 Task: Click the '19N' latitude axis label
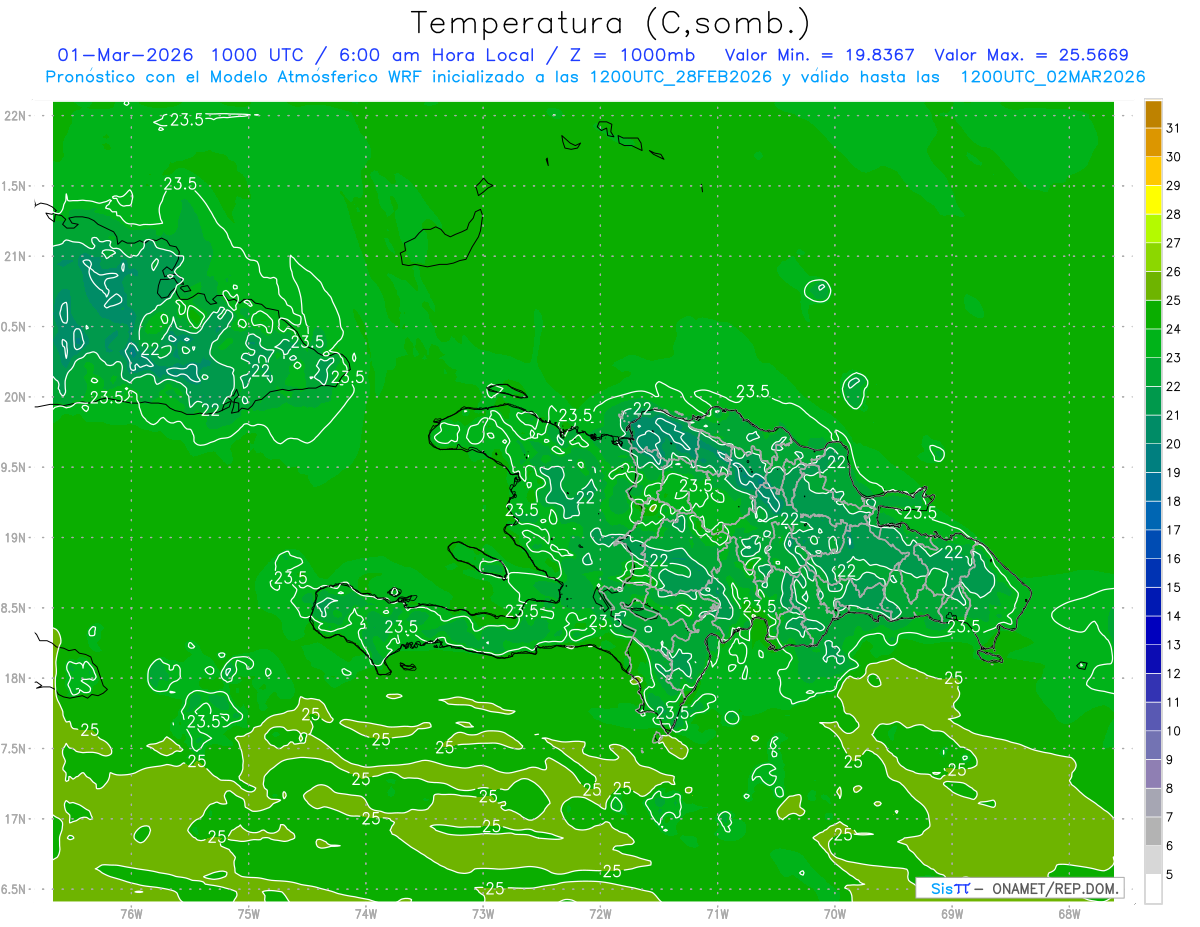pos(15,538)
